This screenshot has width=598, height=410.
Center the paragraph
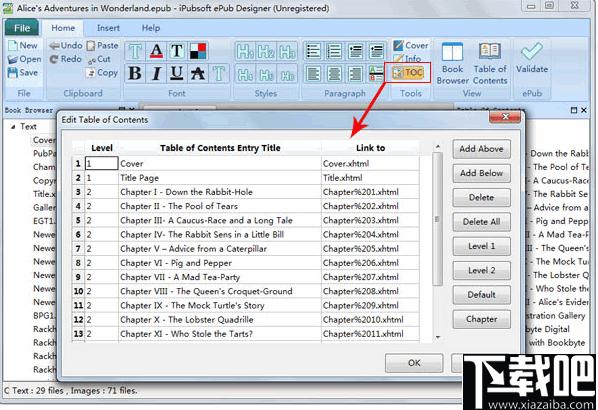(334, 74)
